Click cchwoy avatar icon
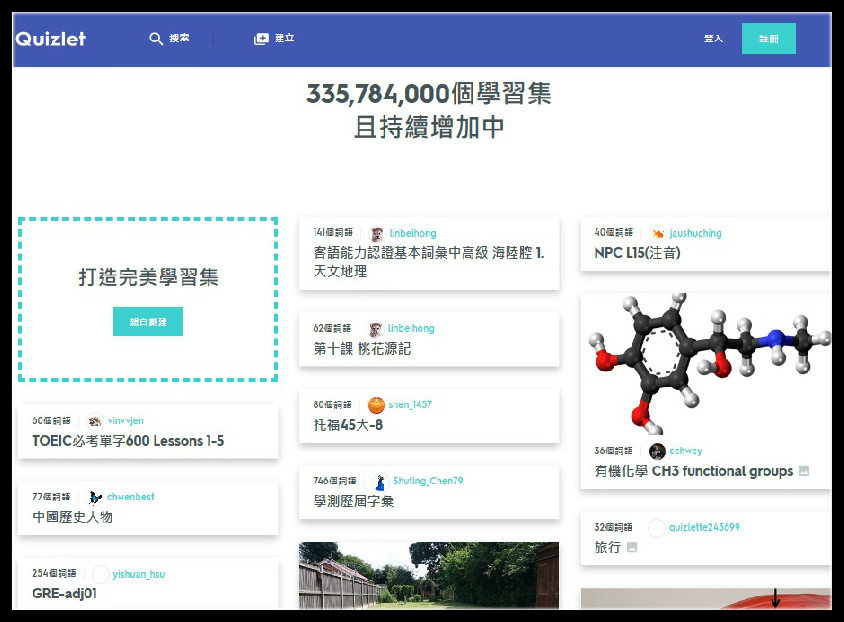 coord(657,451)
